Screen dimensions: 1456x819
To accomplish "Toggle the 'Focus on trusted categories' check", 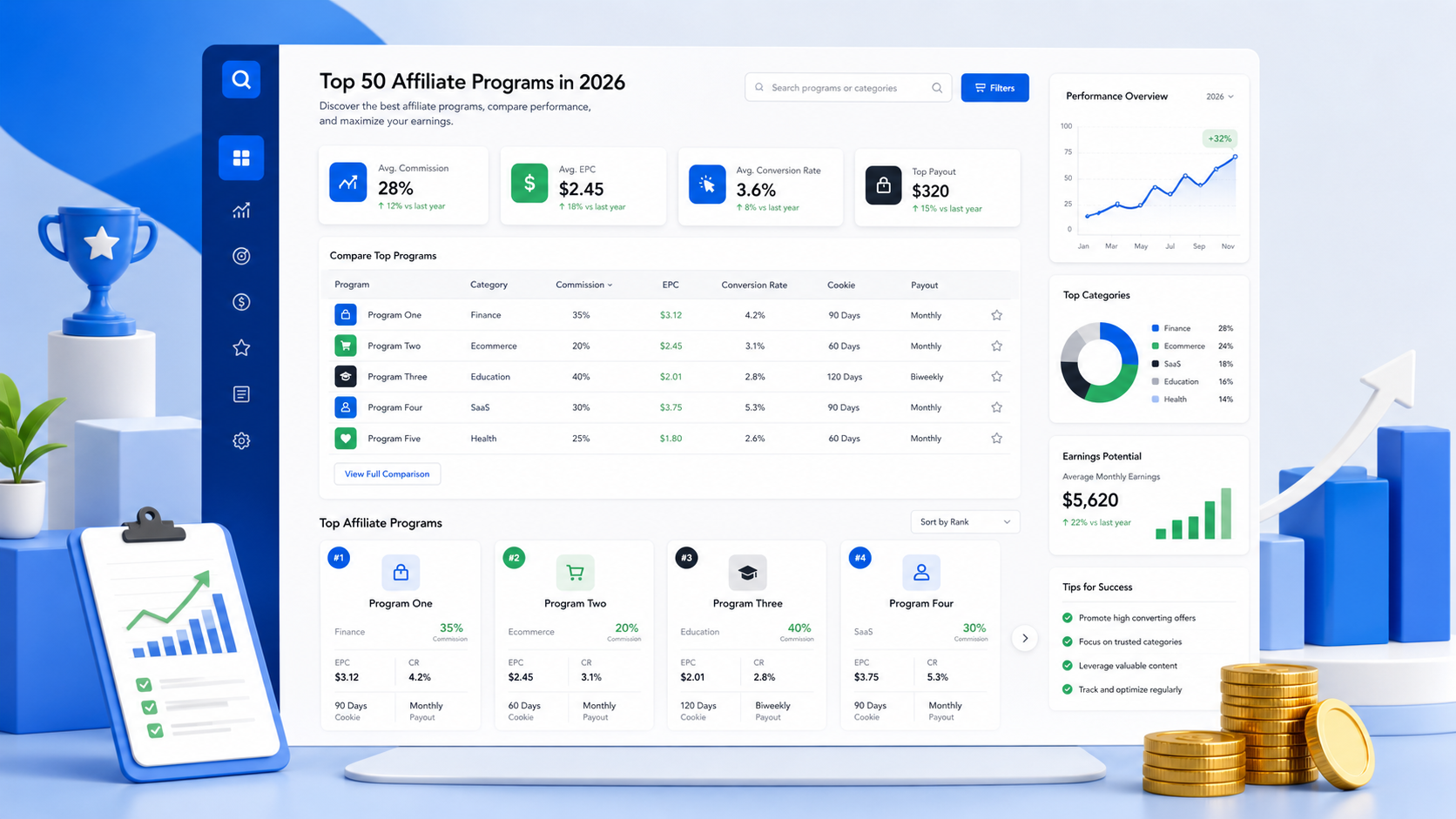I will (1068, 641).
